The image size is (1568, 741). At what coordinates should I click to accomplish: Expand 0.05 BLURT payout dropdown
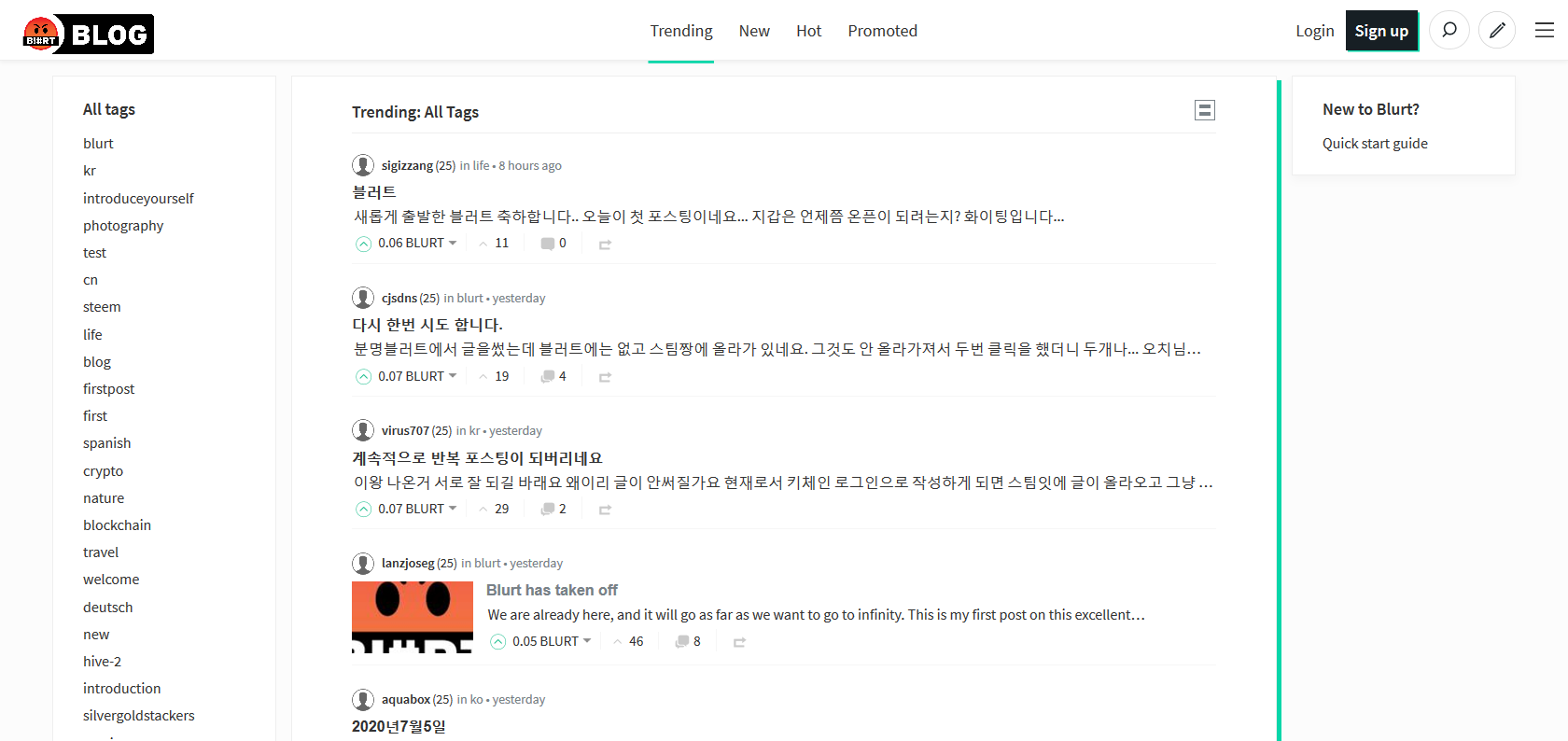click(x=552, y=641)
